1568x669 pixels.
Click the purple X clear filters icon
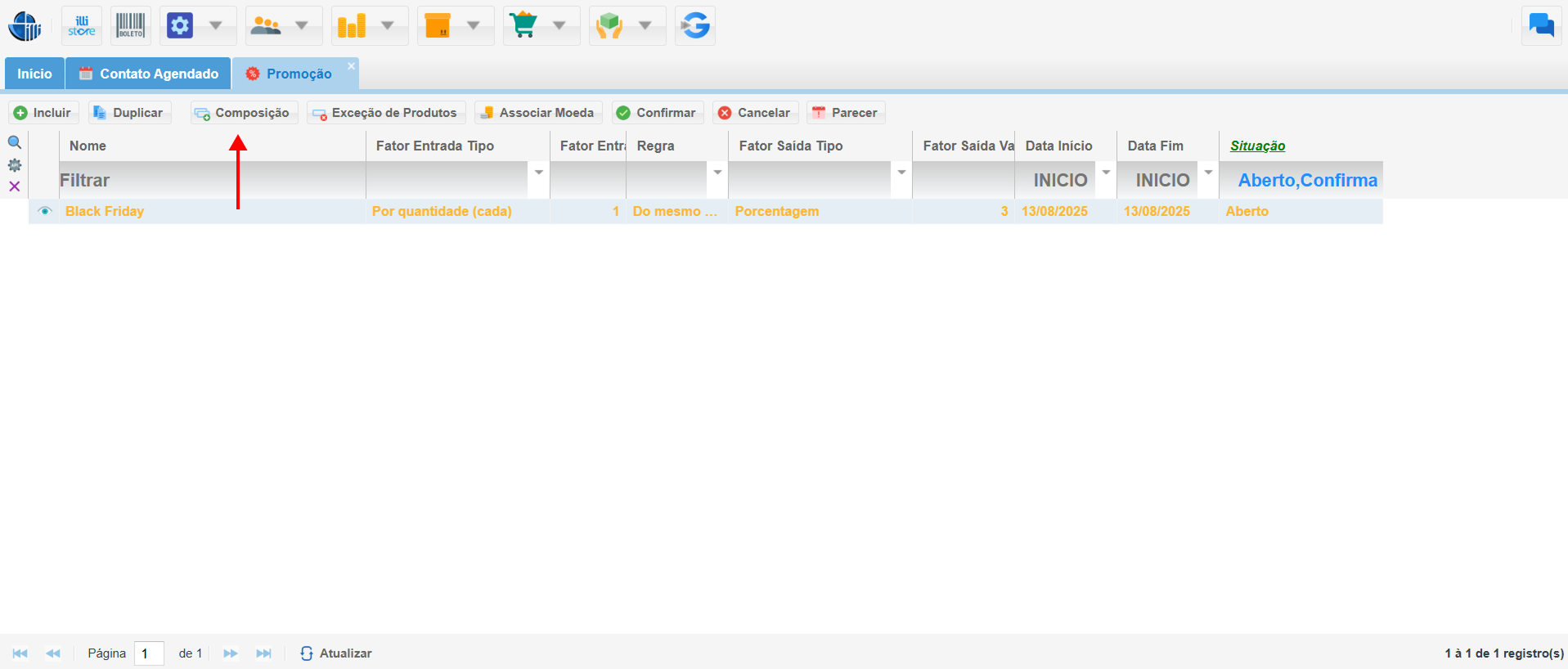click(15, 186)
